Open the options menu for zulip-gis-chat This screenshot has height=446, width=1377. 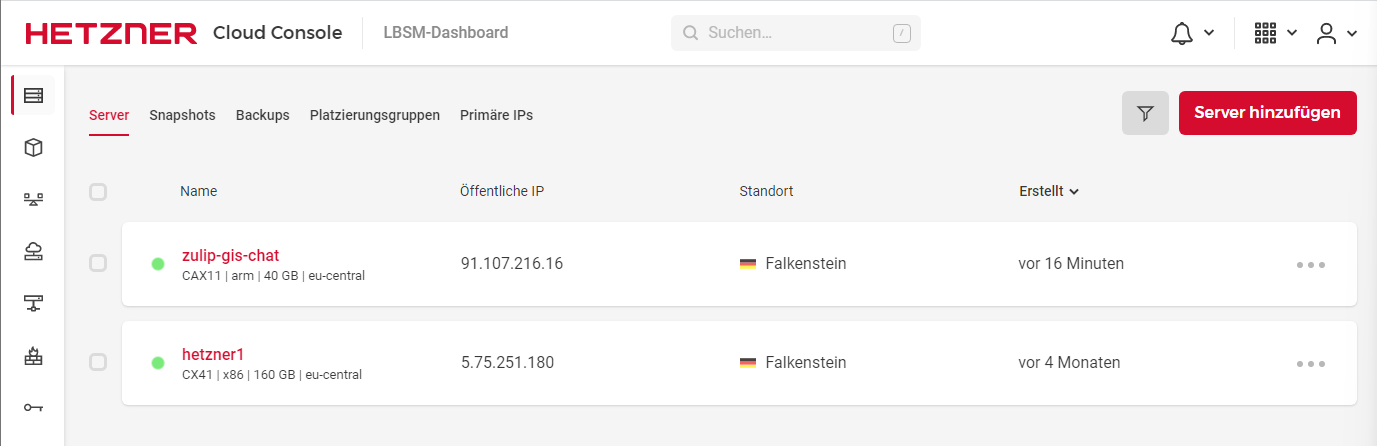pos(1310,265)
